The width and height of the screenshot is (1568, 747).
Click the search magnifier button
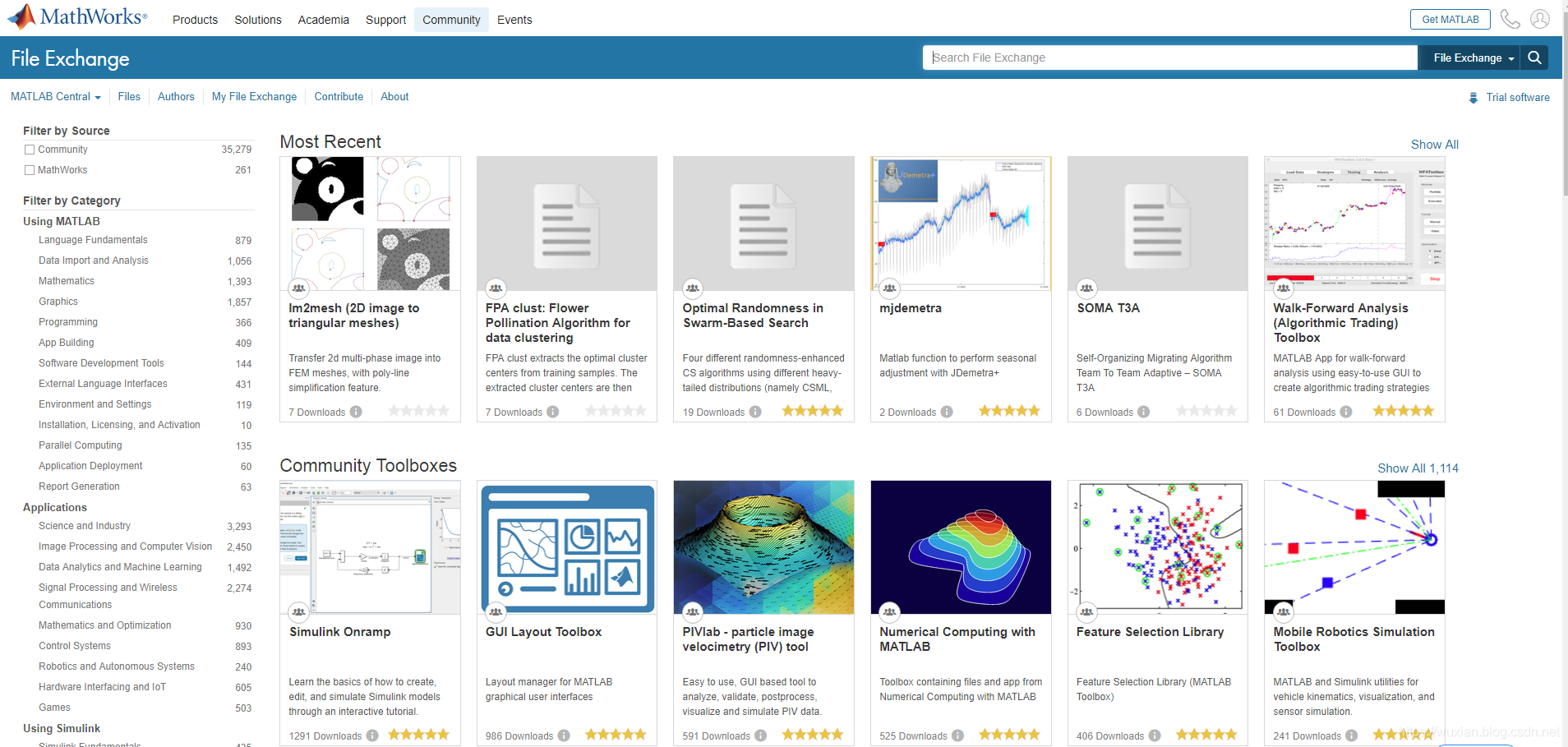1534,58
